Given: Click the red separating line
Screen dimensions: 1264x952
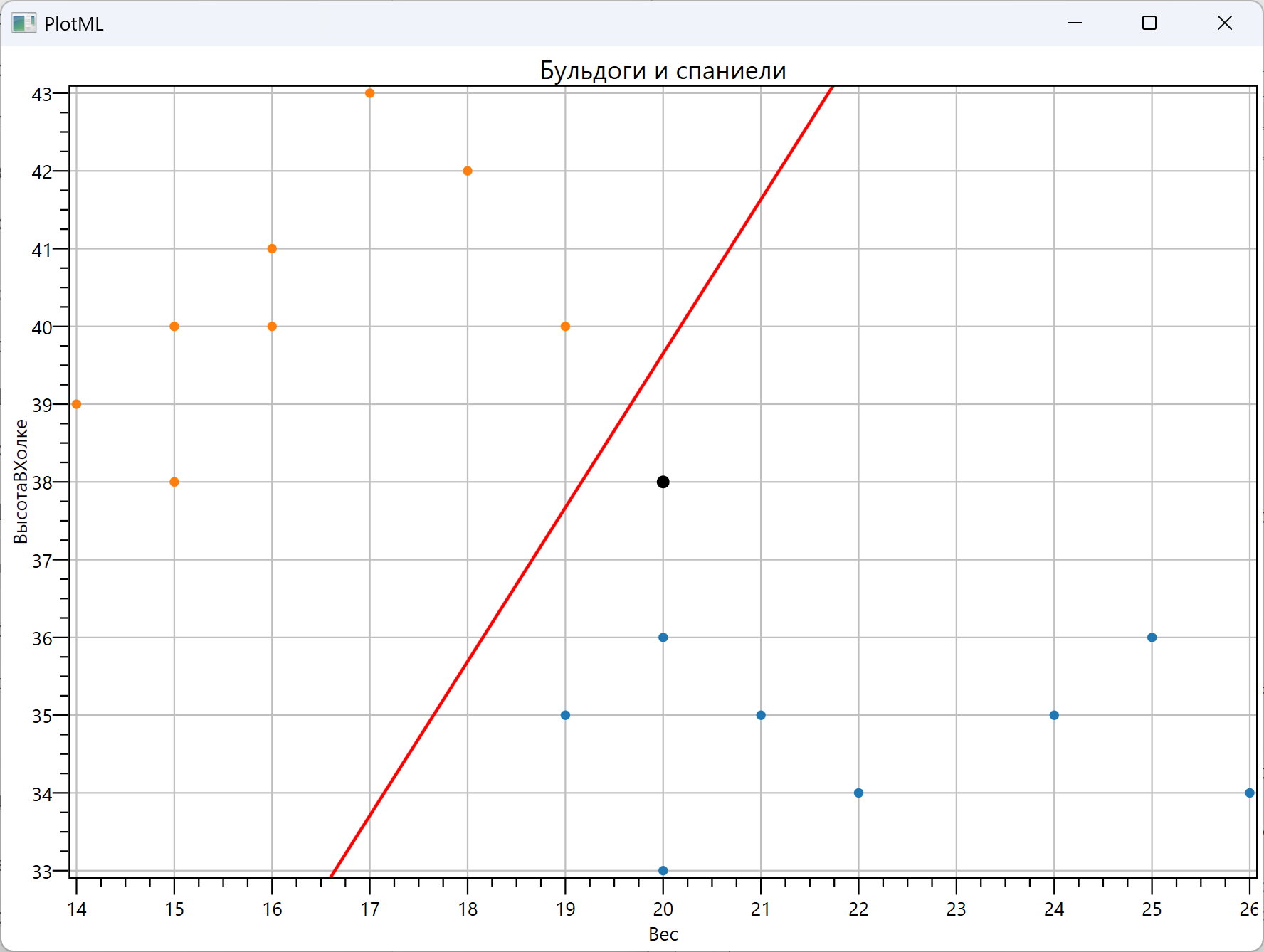Looking at the screenshot, I should [x=582, y=482].
